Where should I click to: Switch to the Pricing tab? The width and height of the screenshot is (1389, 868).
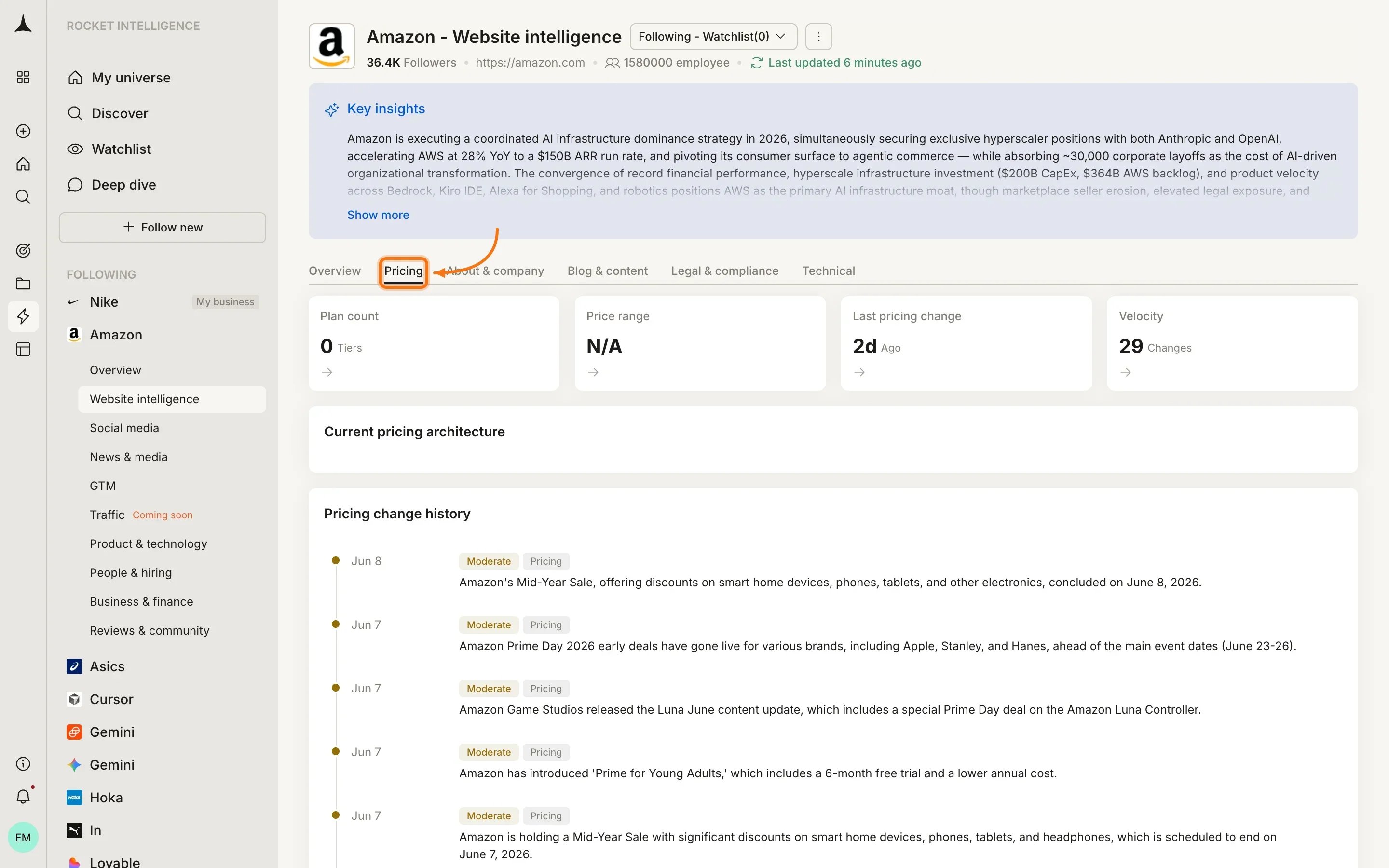click(x=404, y=271)
